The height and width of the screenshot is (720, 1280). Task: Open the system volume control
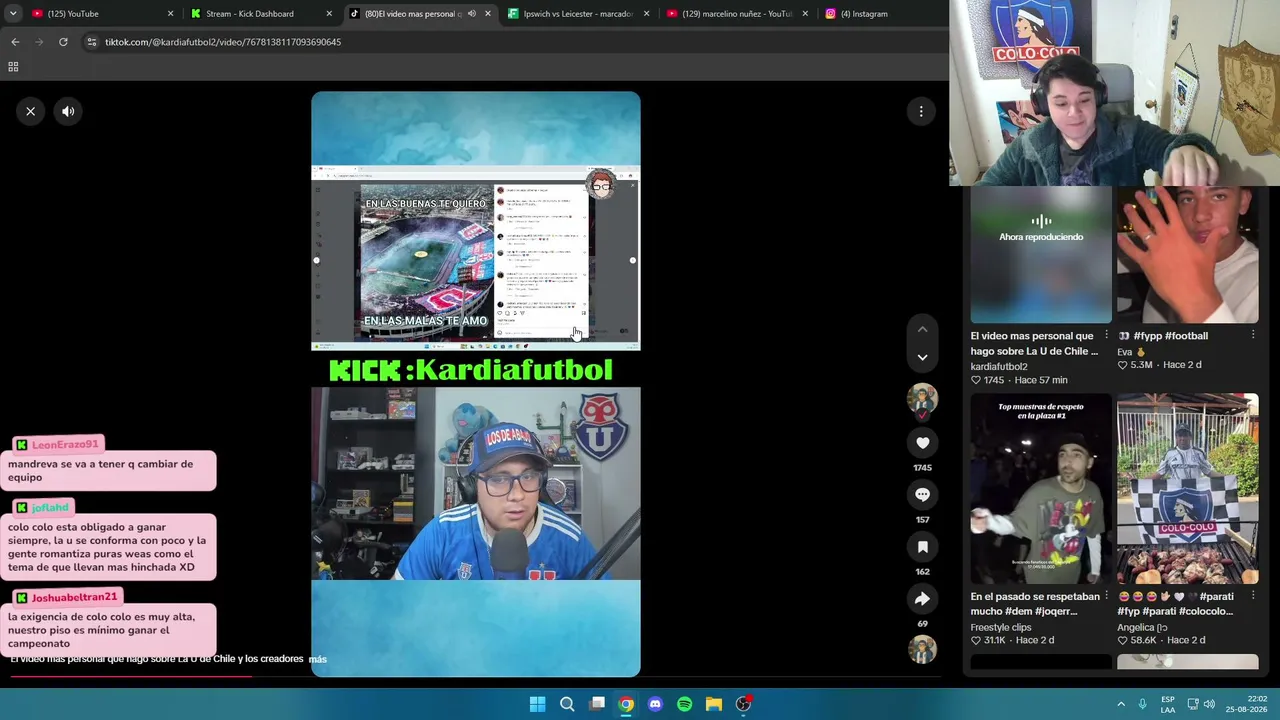1209,704
